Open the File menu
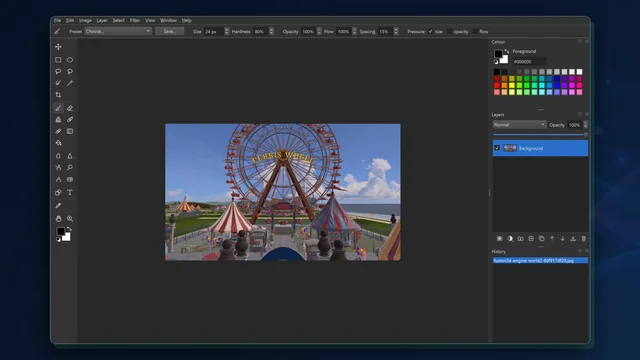 [x=58, y=20]
